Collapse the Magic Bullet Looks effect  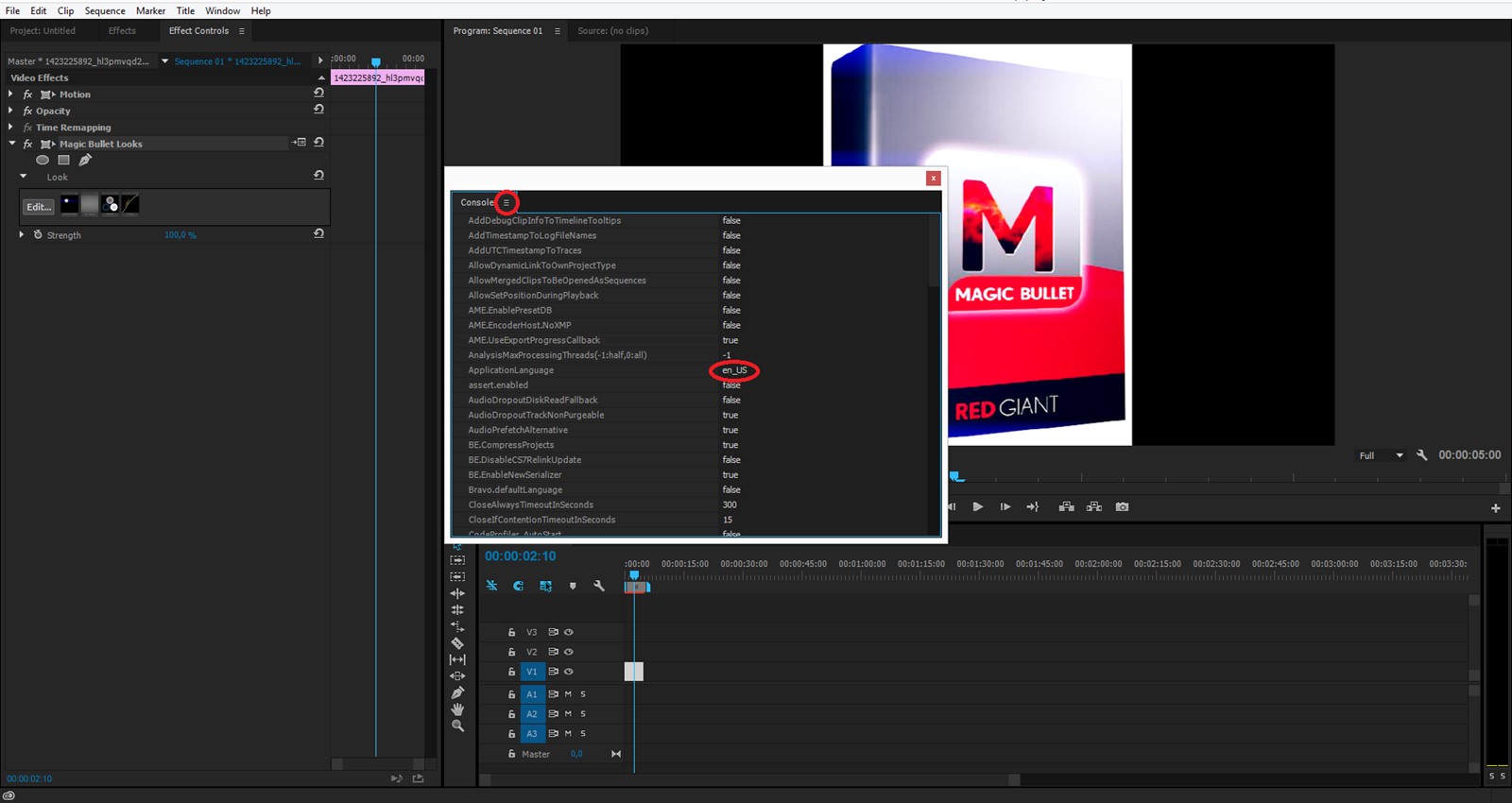click(x=11, y=144)
